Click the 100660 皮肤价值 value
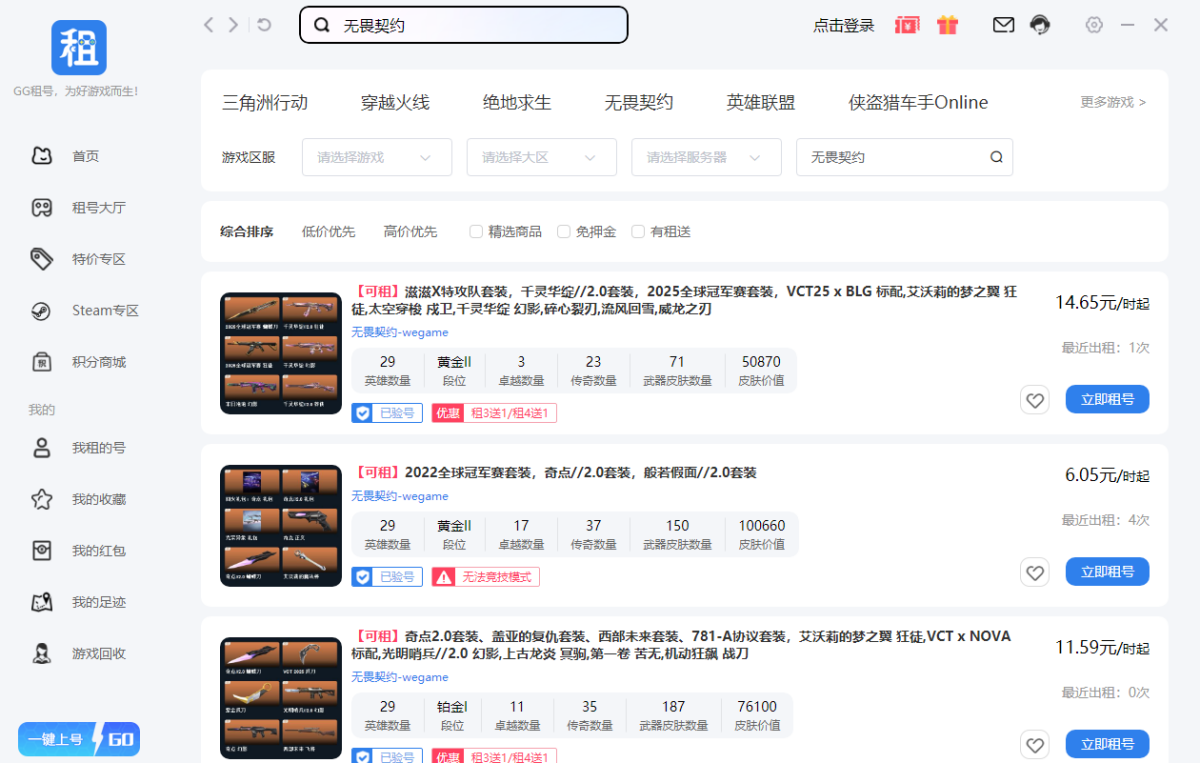This screenshot has width=1200, height=763. click(762, 525)
